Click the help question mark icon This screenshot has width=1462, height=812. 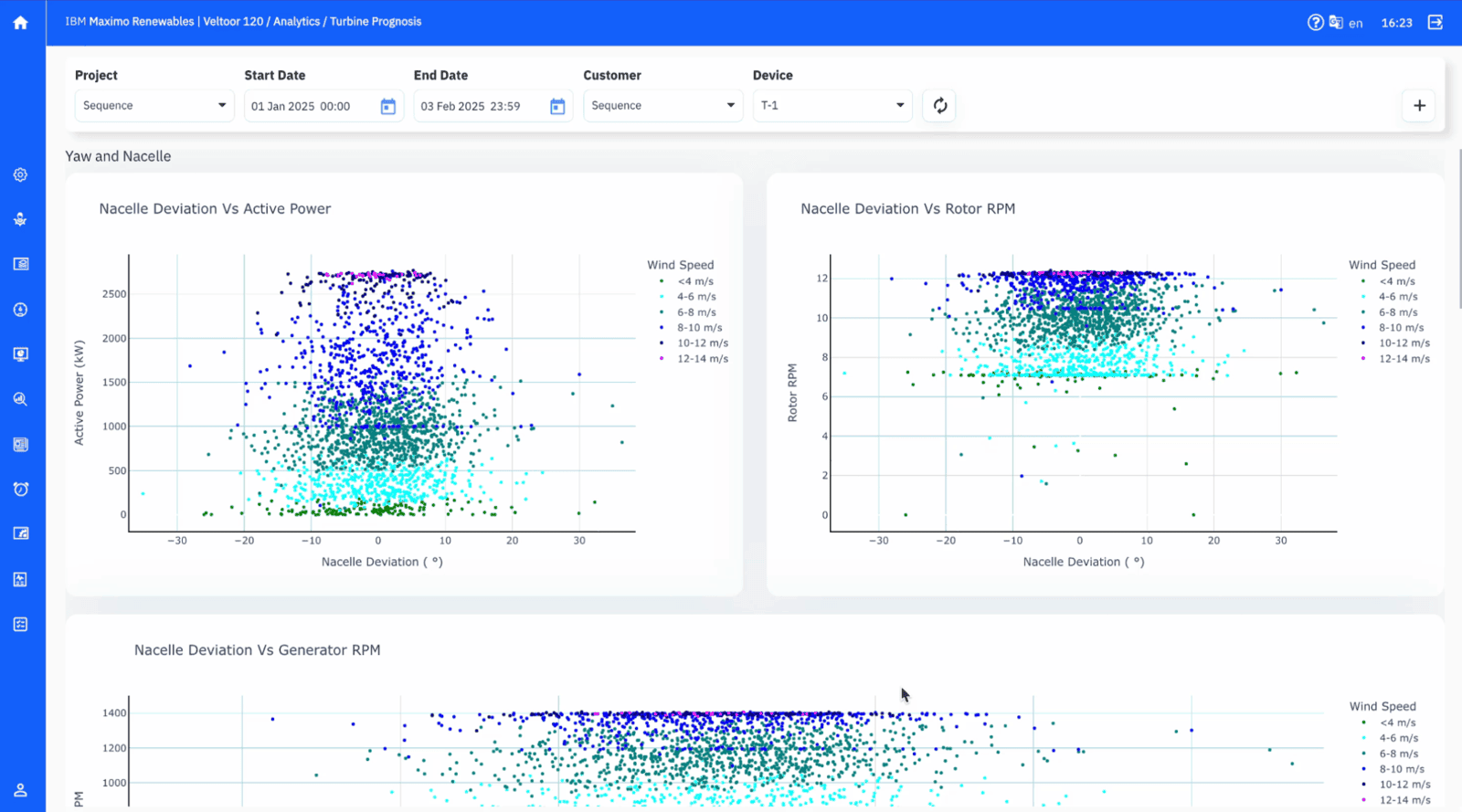coord(1315,23)
